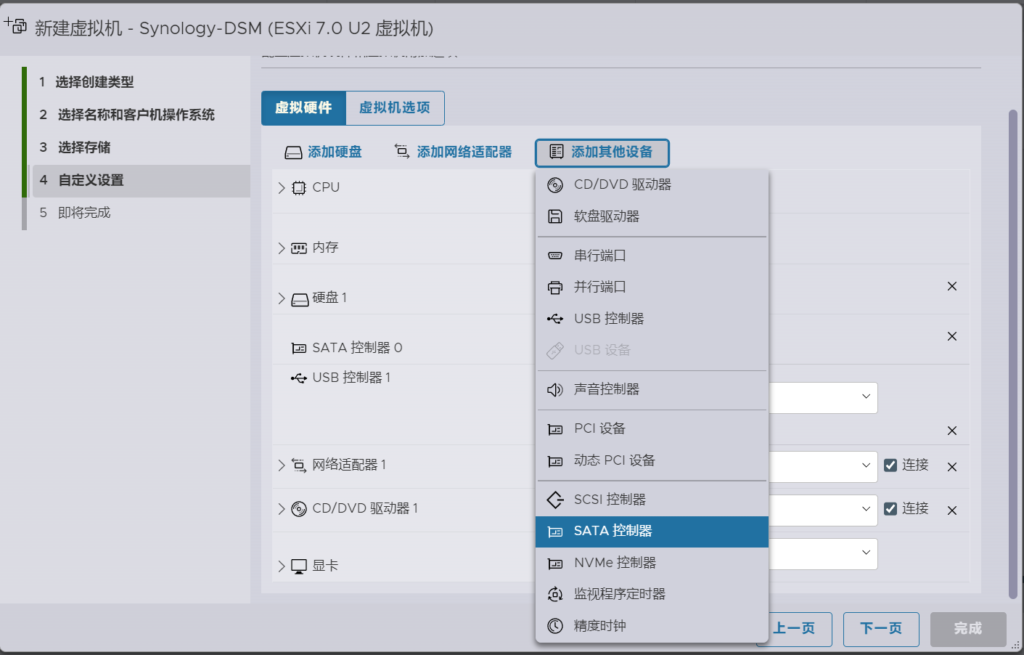Click the CPU chip icon
1024x655 pixels.
coord(298,188)
